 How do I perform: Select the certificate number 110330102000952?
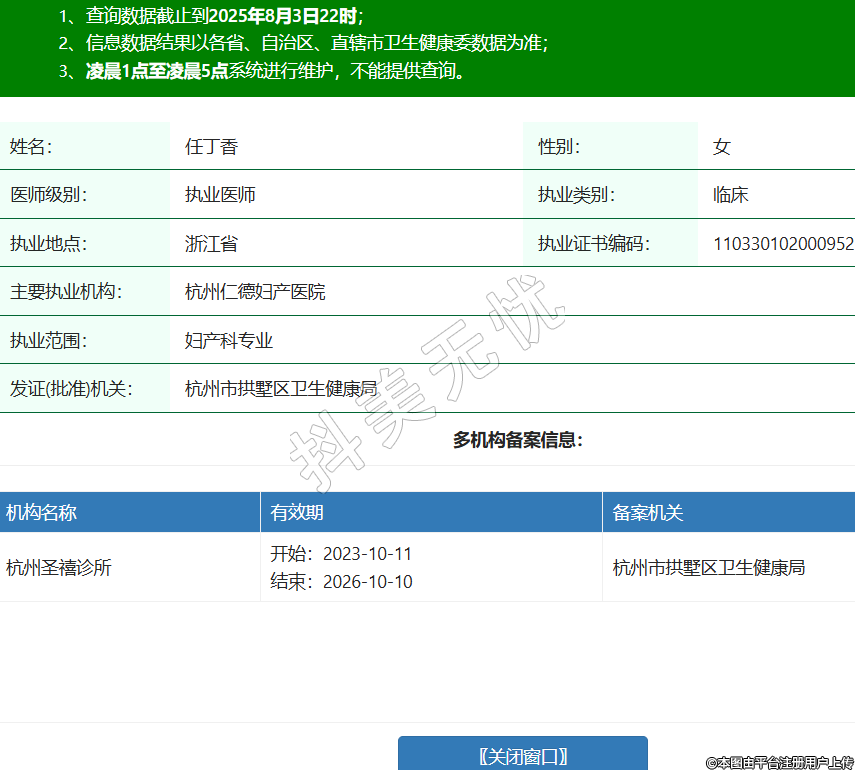(x=783, y=243)
